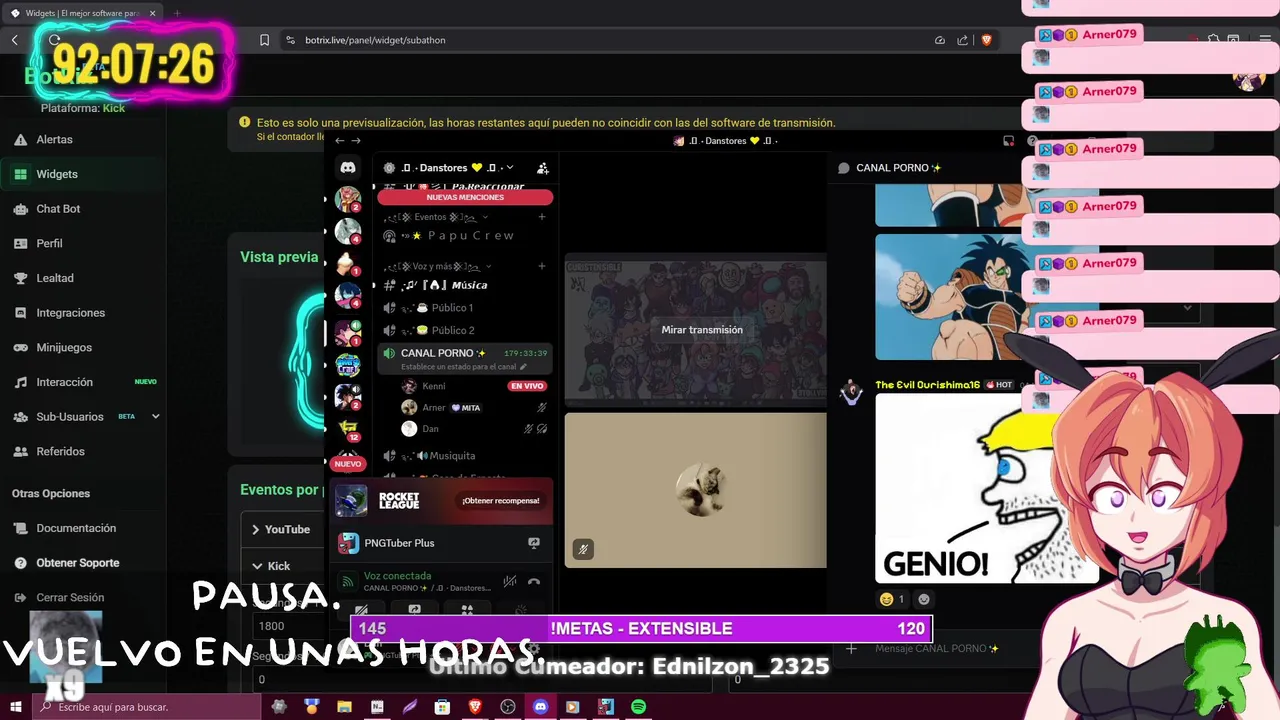The height and width of the screenshot is (720, 1280).
Task: Click Obtener Soporte
Action: (78, 563)
